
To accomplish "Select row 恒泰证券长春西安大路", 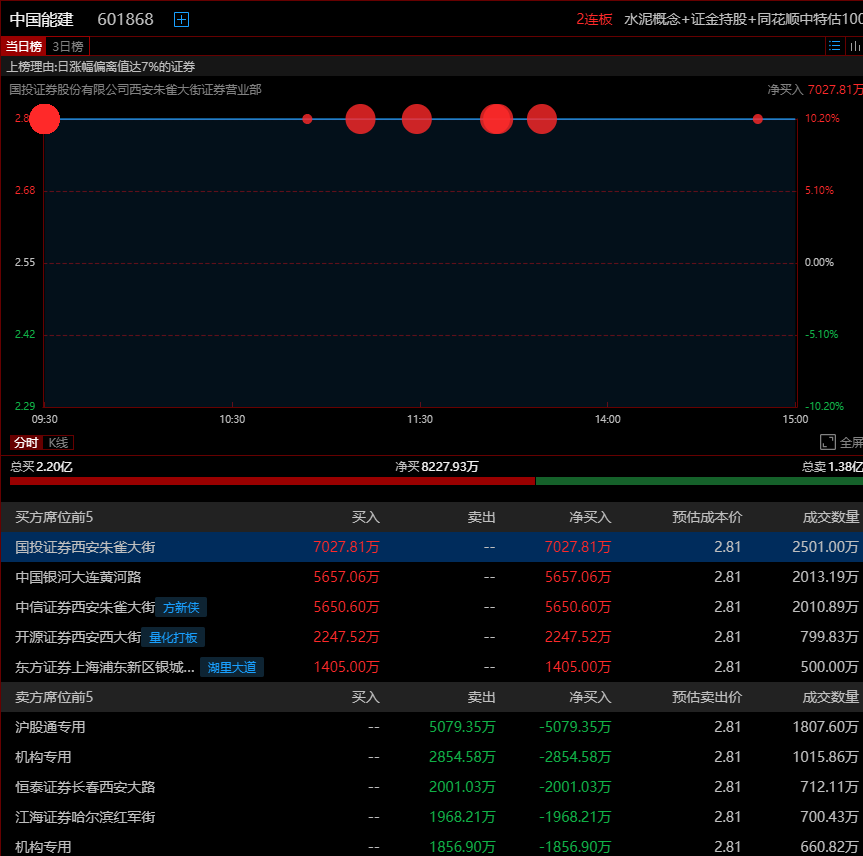I will pyautogui.click(x=432, y=787).
